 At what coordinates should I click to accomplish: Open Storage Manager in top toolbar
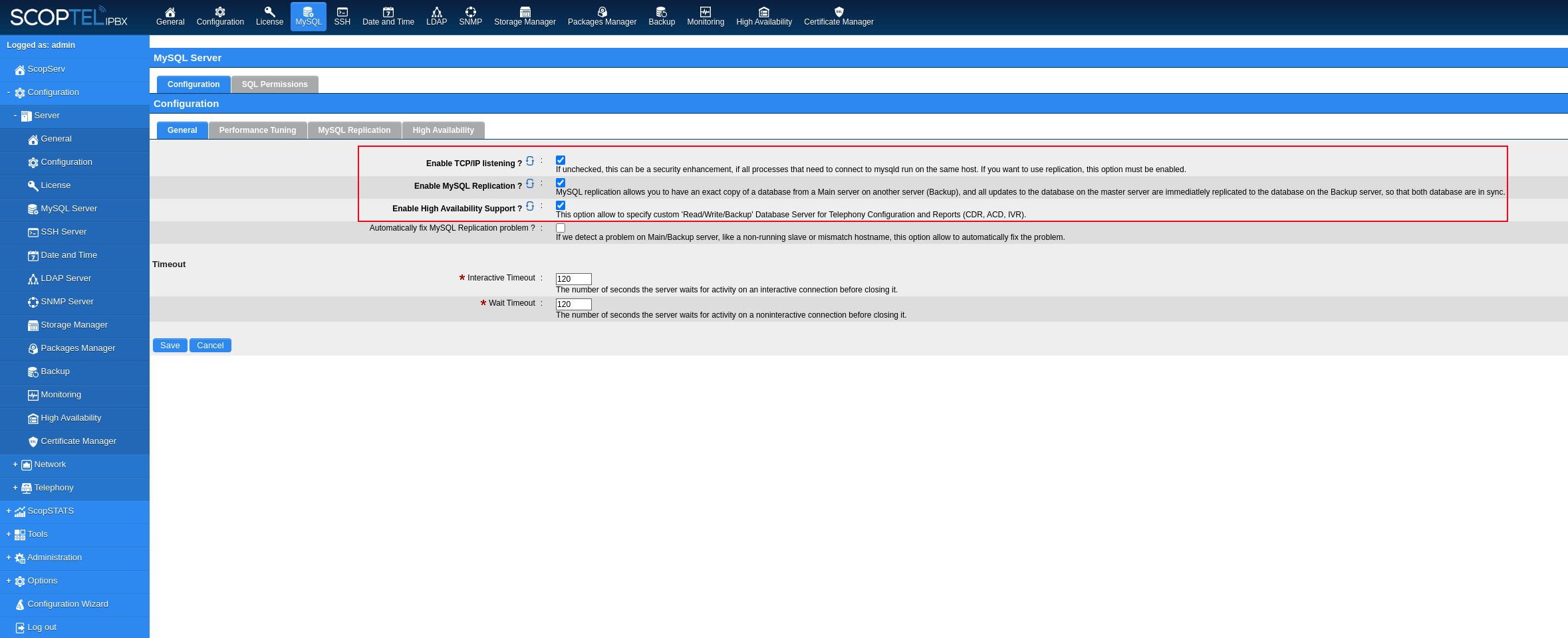(x=525, y=17)
